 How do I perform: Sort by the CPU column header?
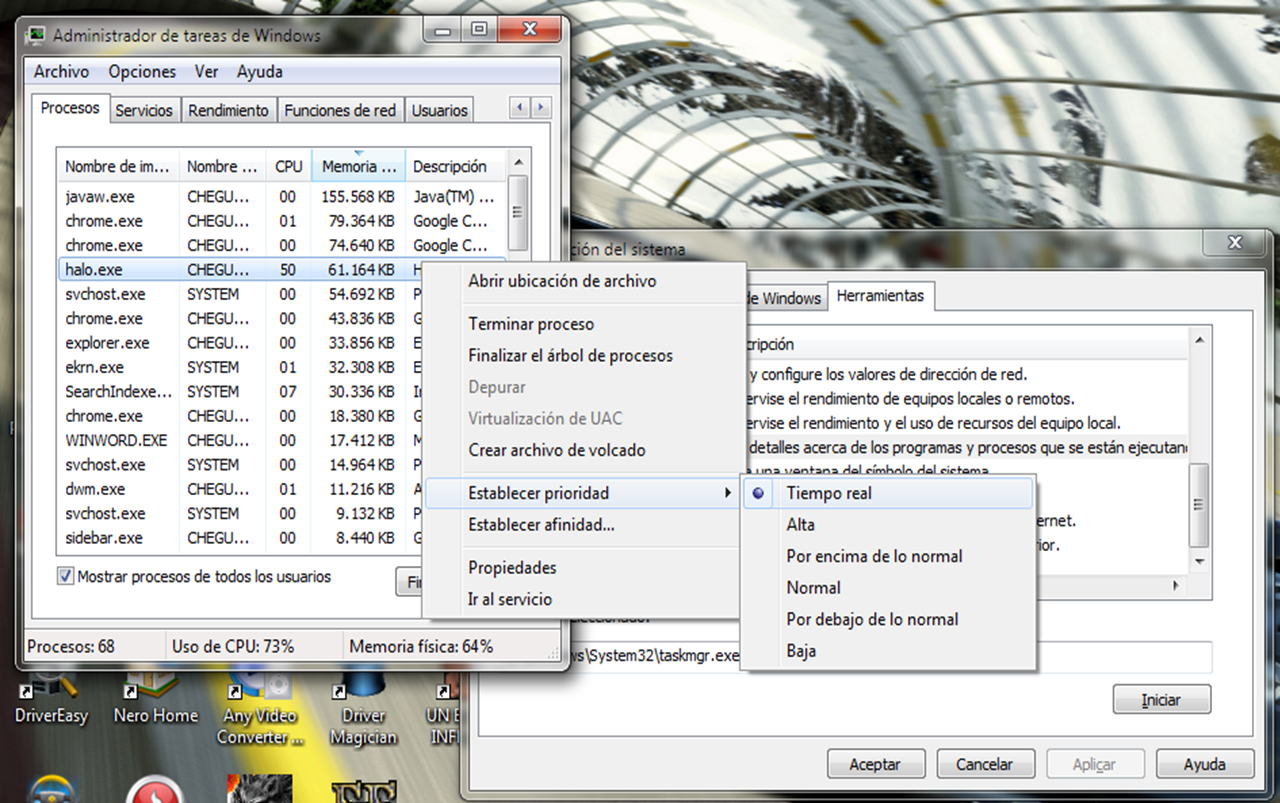point(289,166)
